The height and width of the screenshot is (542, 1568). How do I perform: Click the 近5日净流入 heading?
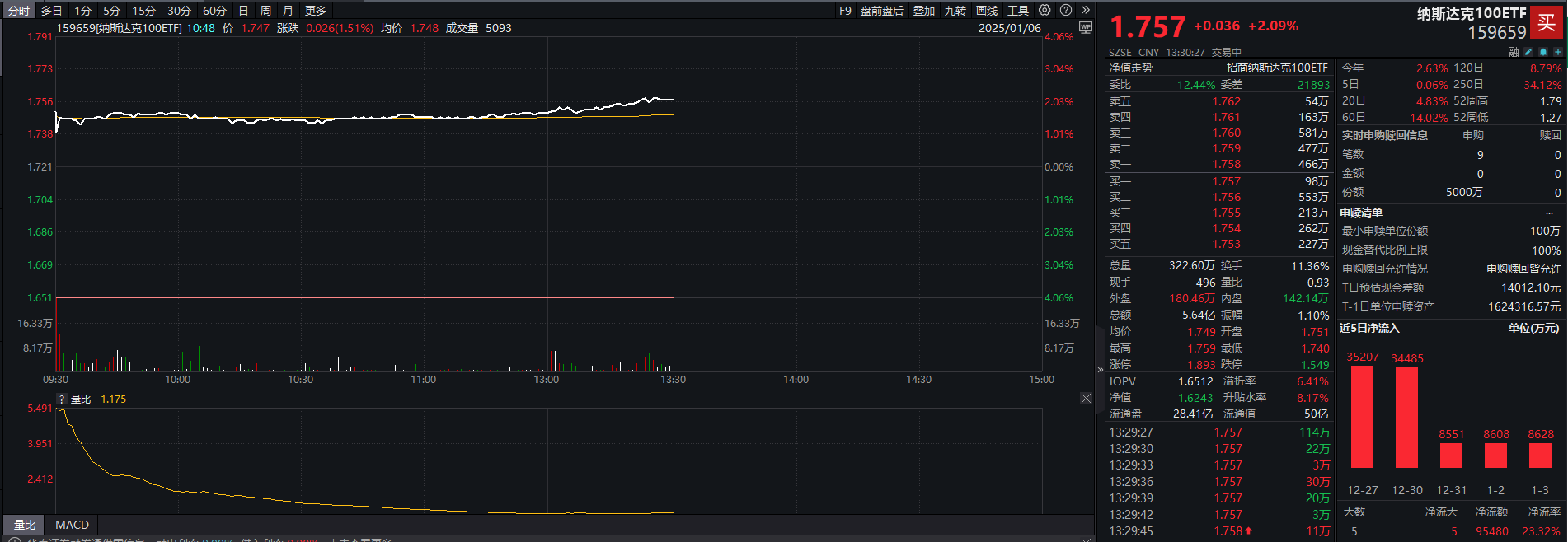point(1369,328)
